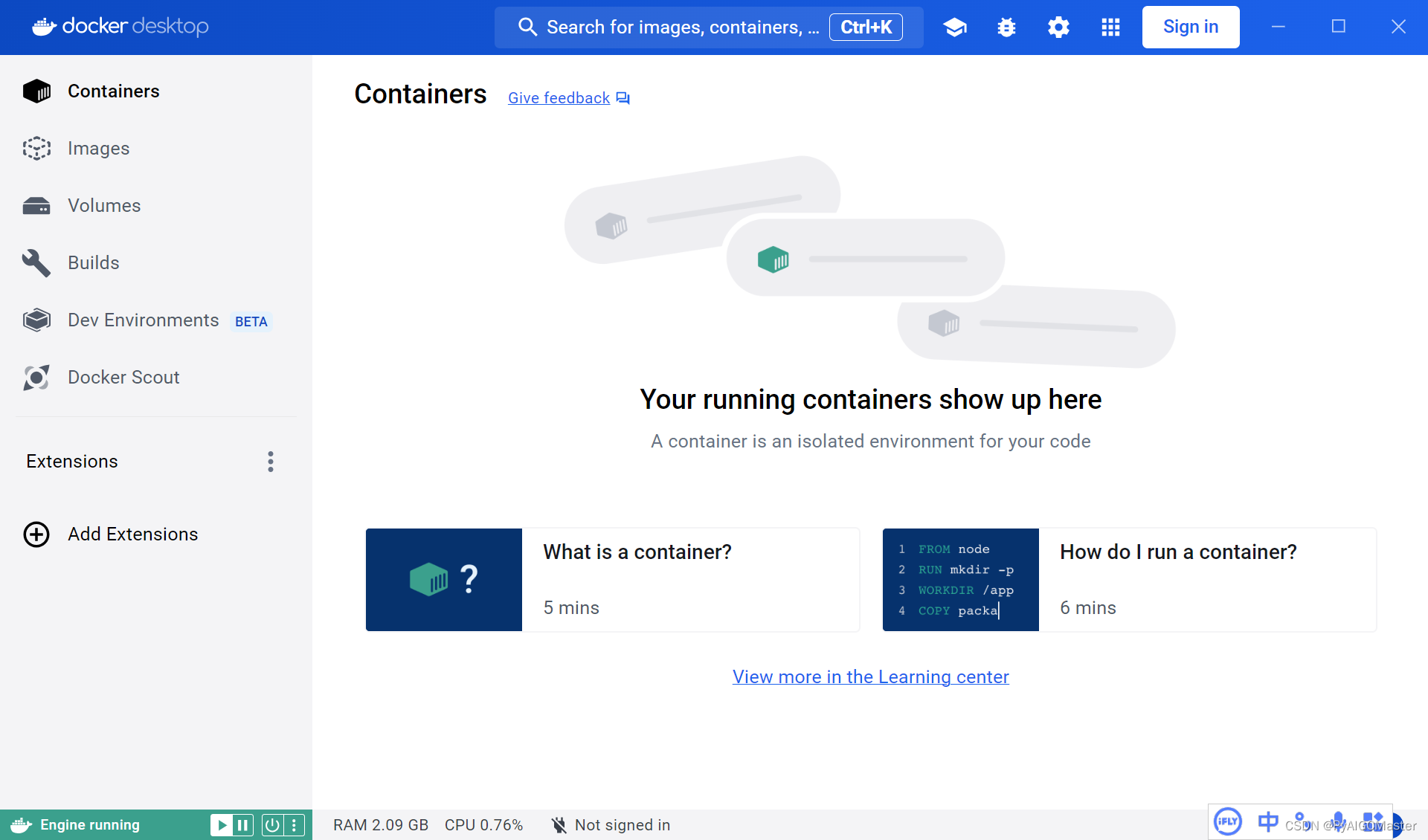Focus the search images and containers field
The height and width of the screenshot is (840, 1428).
click(709, 27)
